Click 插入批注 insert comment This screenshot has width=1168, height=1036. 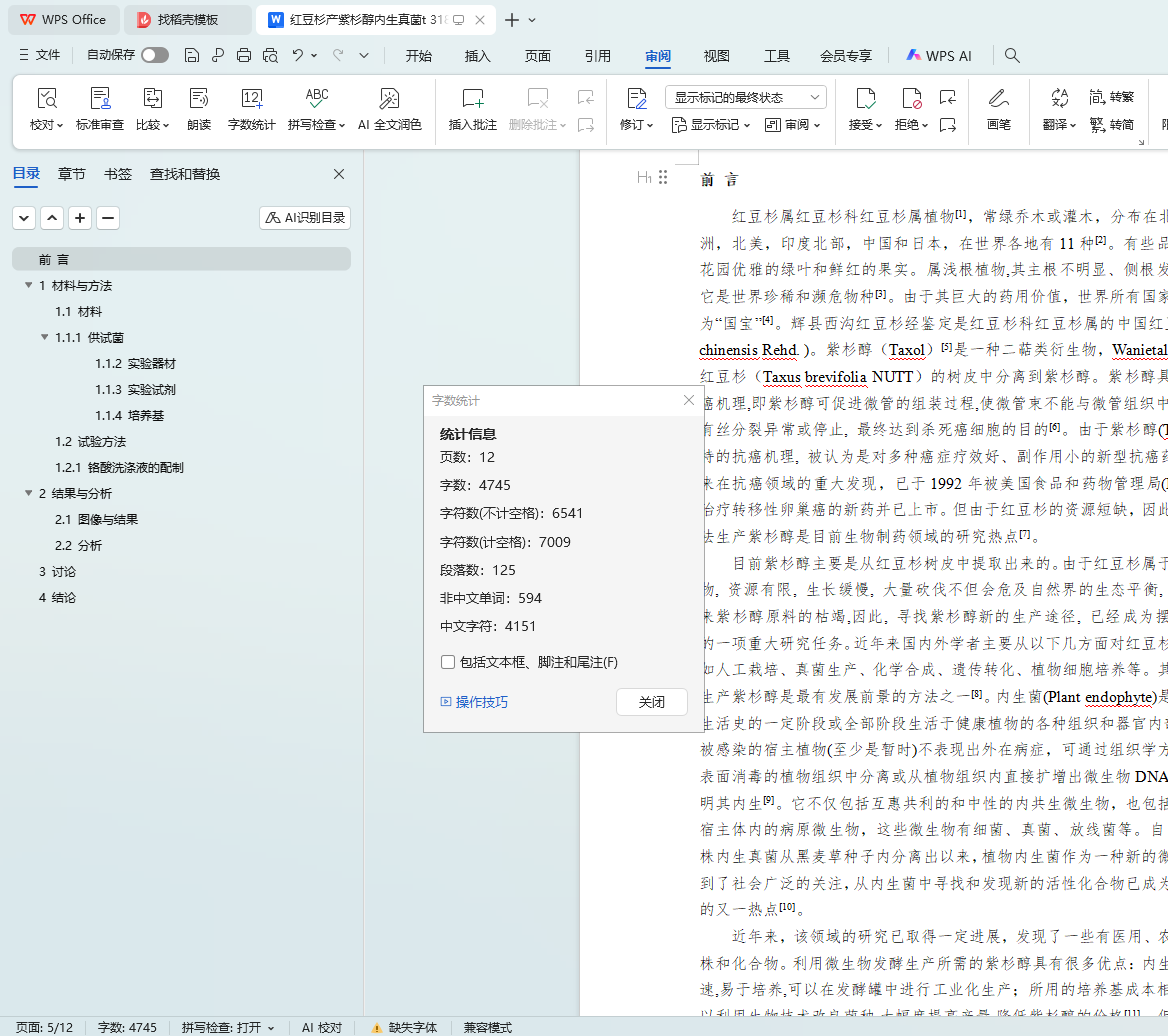pyautogui.click(x=472, y=109)
